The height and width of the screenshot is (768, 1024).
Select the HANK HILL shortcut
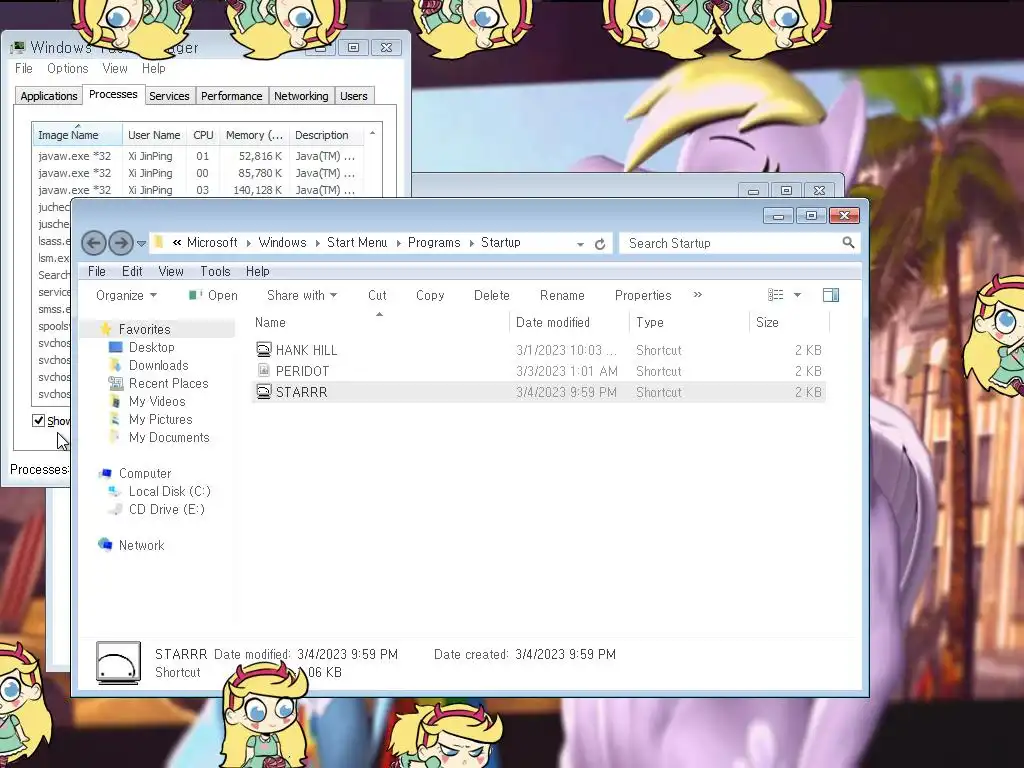(539, 350)
